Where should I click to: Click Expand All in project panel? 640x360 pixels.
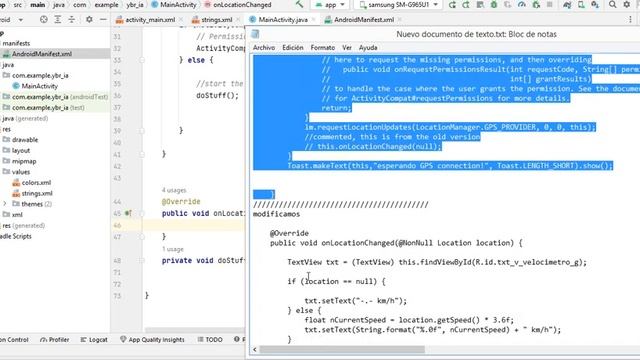coord(58,20)
